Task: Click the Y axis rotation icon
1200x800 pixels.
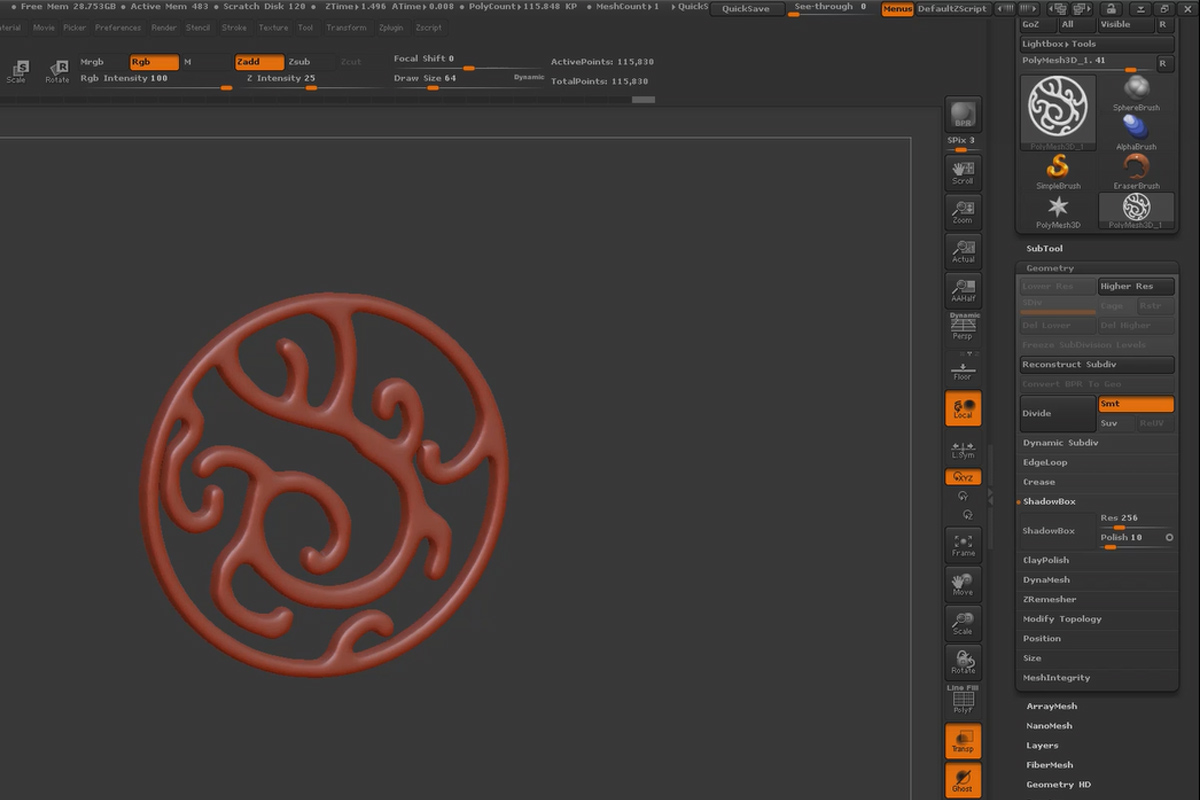Action: point(963,496)
